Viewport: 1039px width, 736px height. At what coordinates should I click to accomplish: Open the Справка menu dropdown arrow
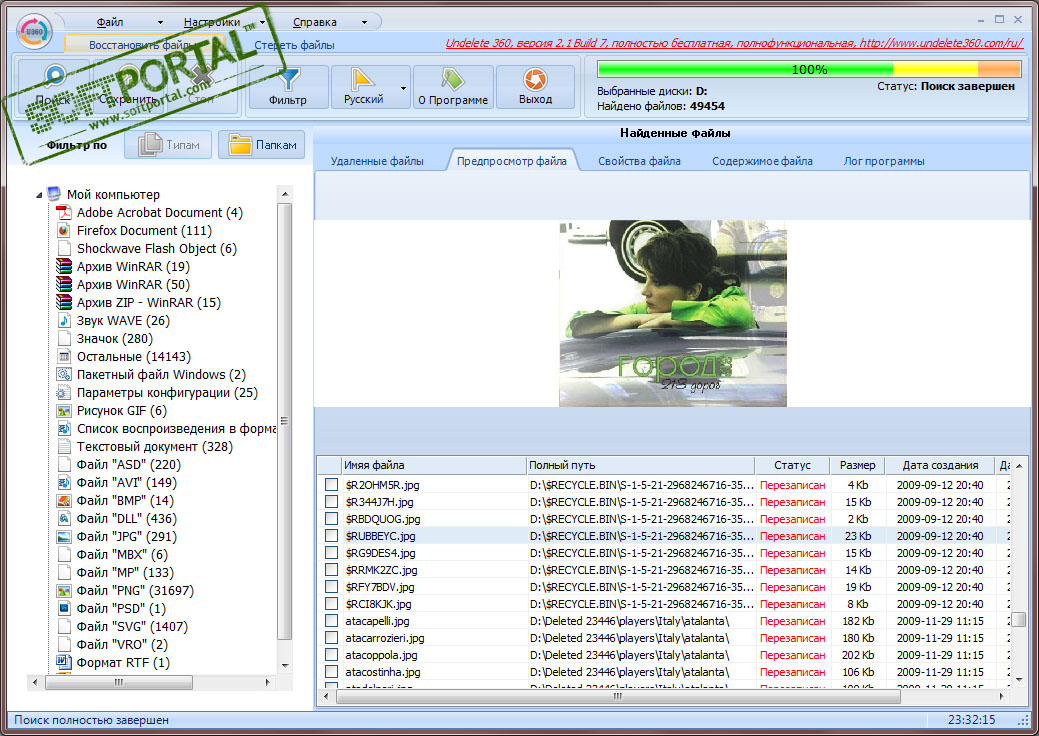tap(364, 23)
